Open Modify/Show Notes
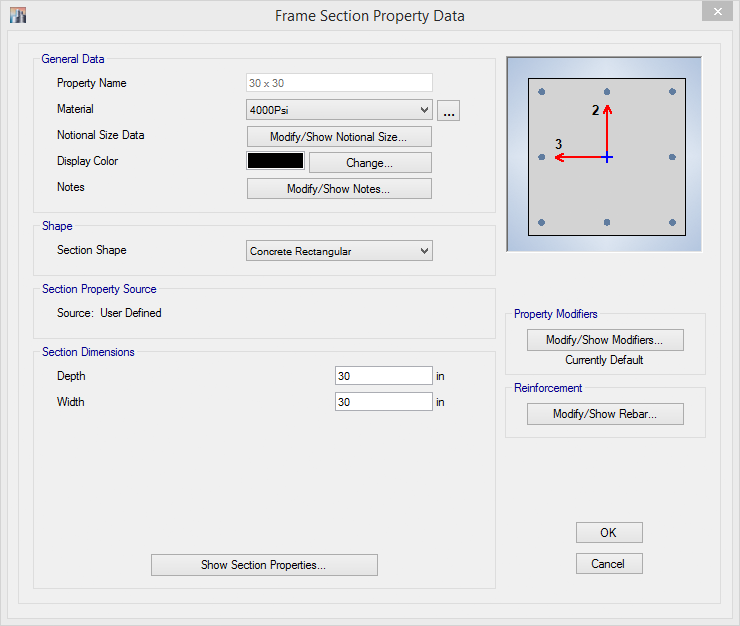The image size is (740, 626). 339,189
